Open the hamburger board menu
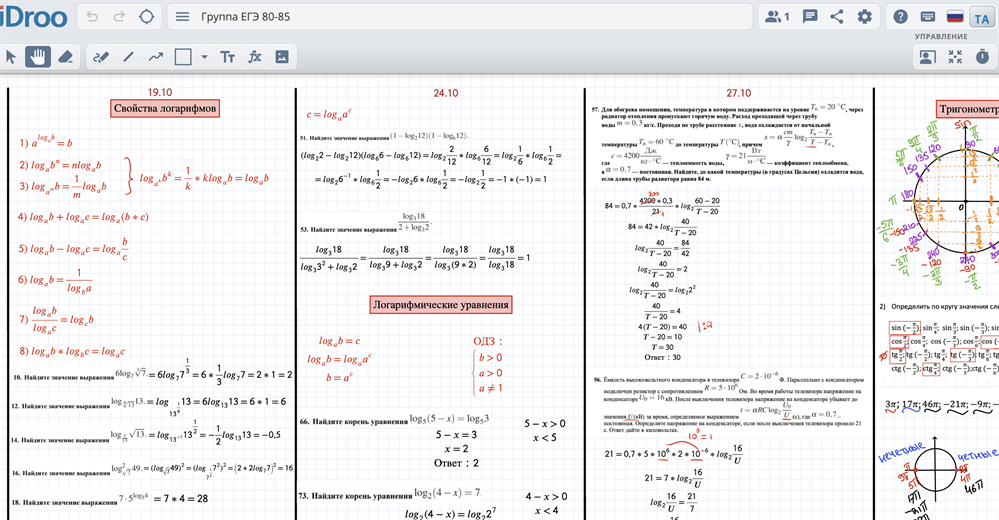Image resolution: width=999 pixels, height=520 pixels. pyautogui.click(x=182, y=17)
